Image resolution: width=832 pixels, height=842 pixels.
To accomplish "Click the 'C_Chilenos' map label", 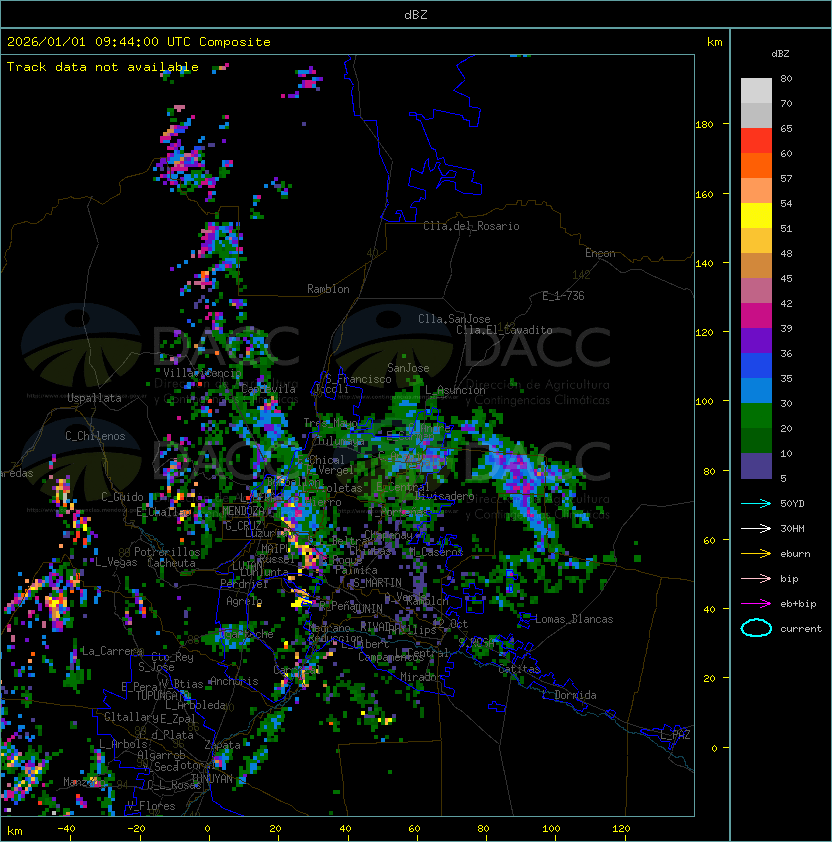I will (x=95, y=436).
